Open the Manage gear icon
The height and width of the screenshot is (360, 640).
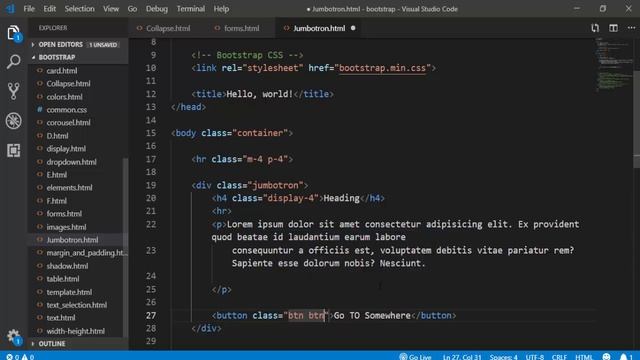(x=13, y=336)
